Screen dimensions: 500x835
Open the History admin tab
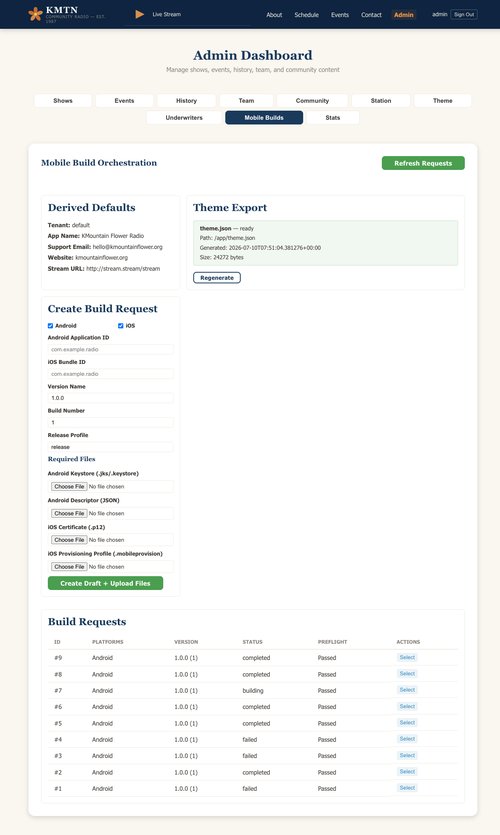(x=186, y=101)
